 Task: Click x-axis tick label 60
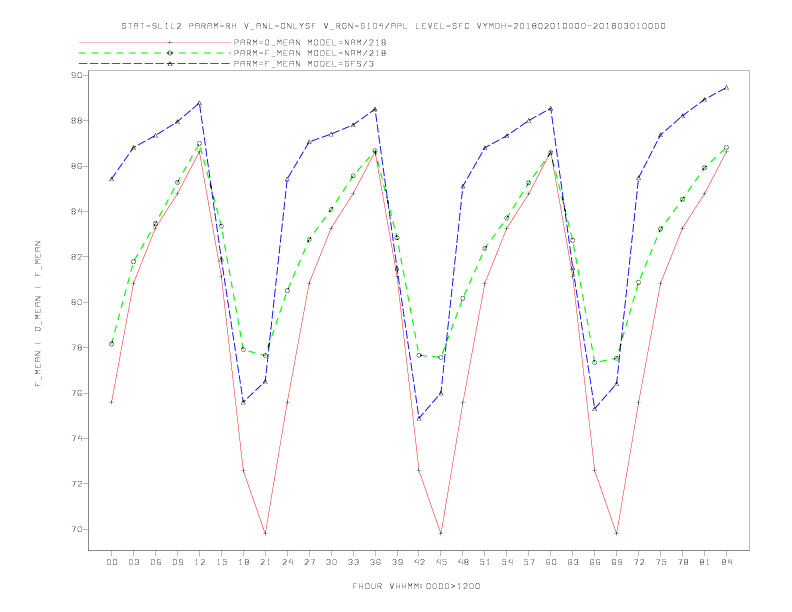click(x=551, y=562)
